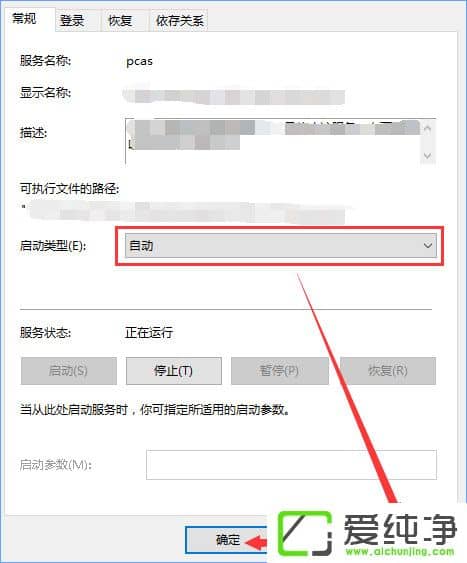Screen dimensions: 467x563
Task: Confirm with the 确定 button
Action: tap(226, 540)
